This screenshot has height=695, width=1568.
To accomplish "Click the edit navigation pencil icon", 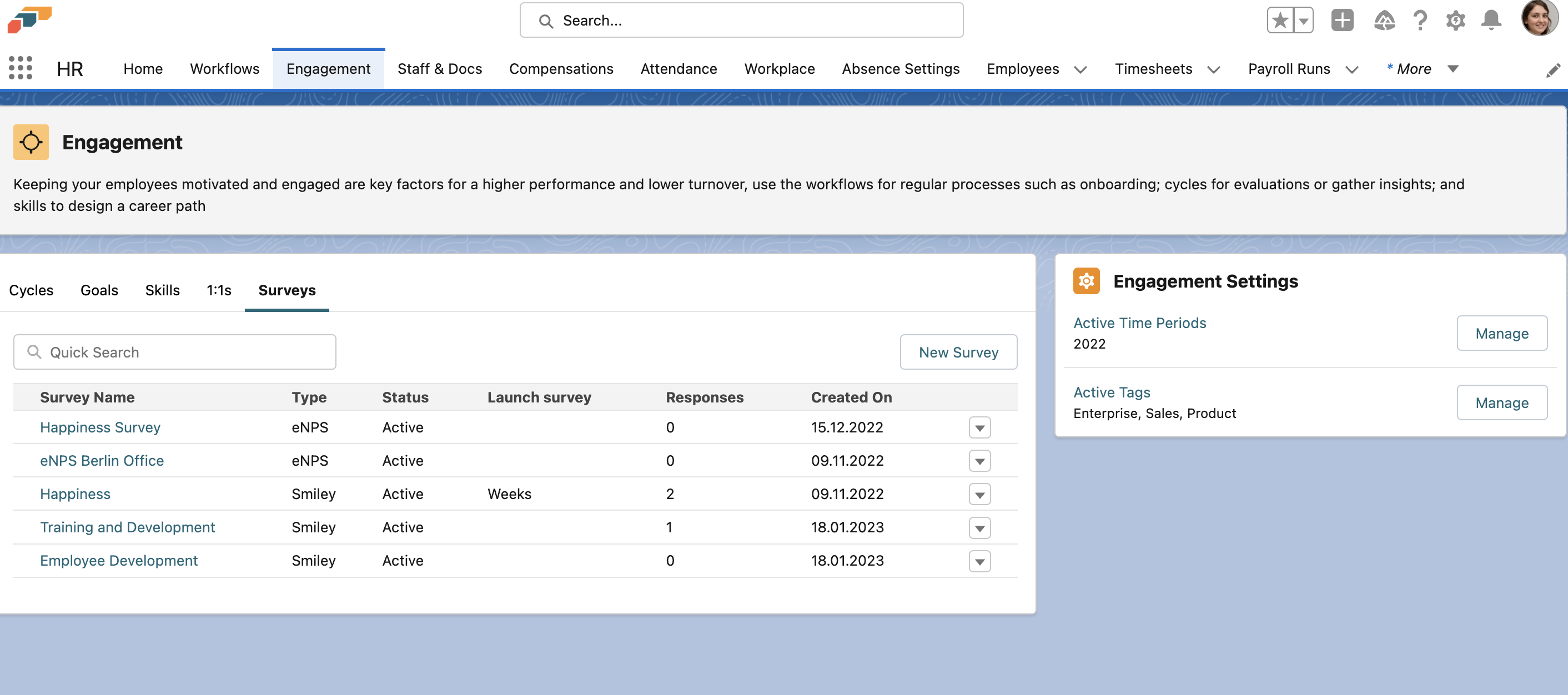I will (x=1553, y=70).
